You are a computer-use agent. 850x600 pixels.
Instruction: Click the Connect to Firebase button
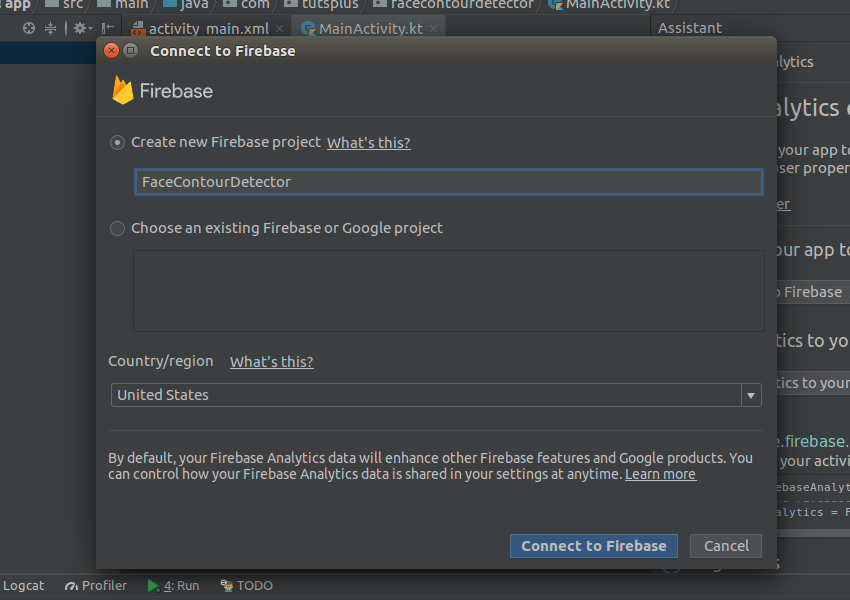click(593, 546)
